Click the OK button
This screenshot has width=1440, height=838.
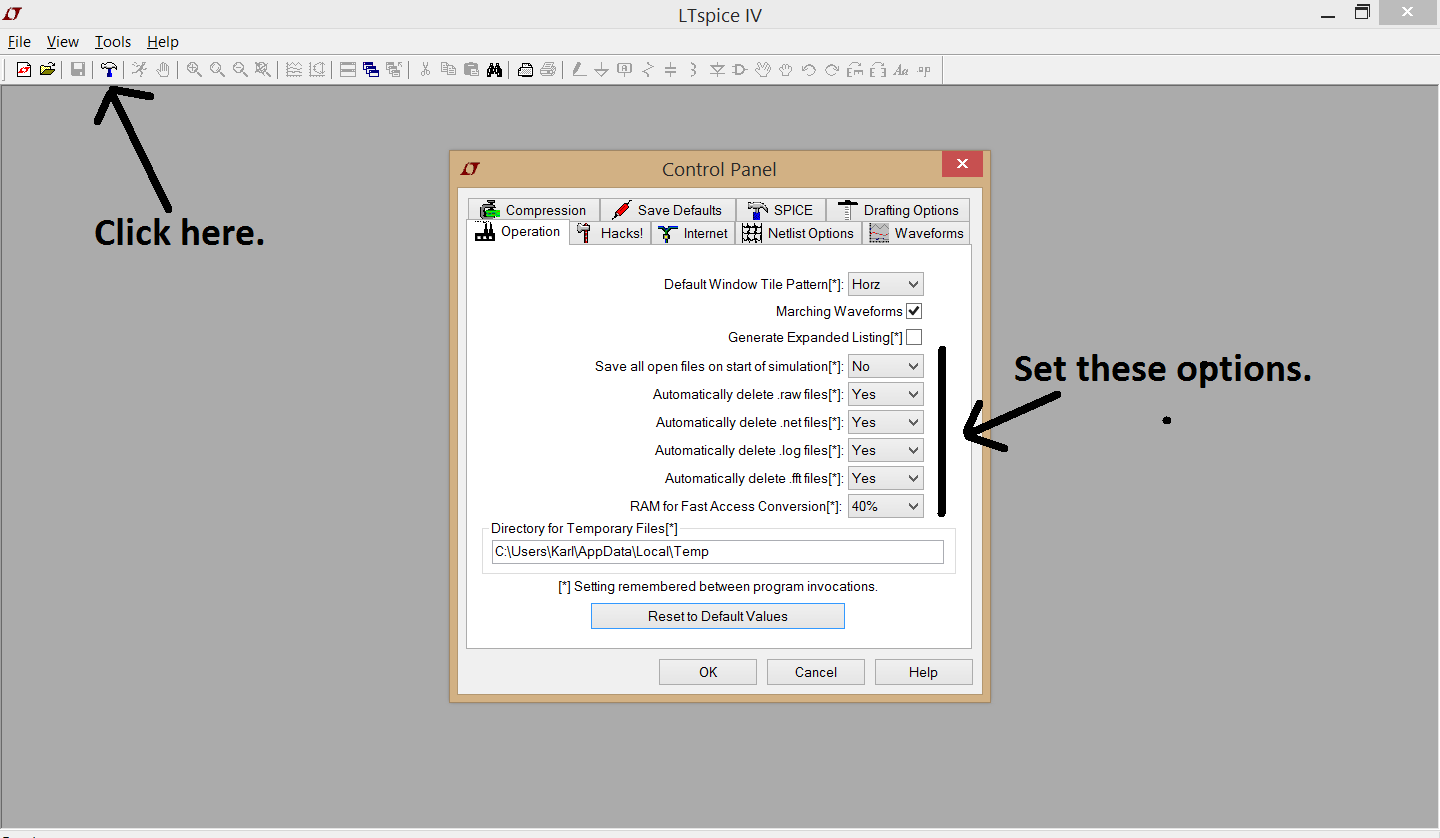tap(708, 672)
